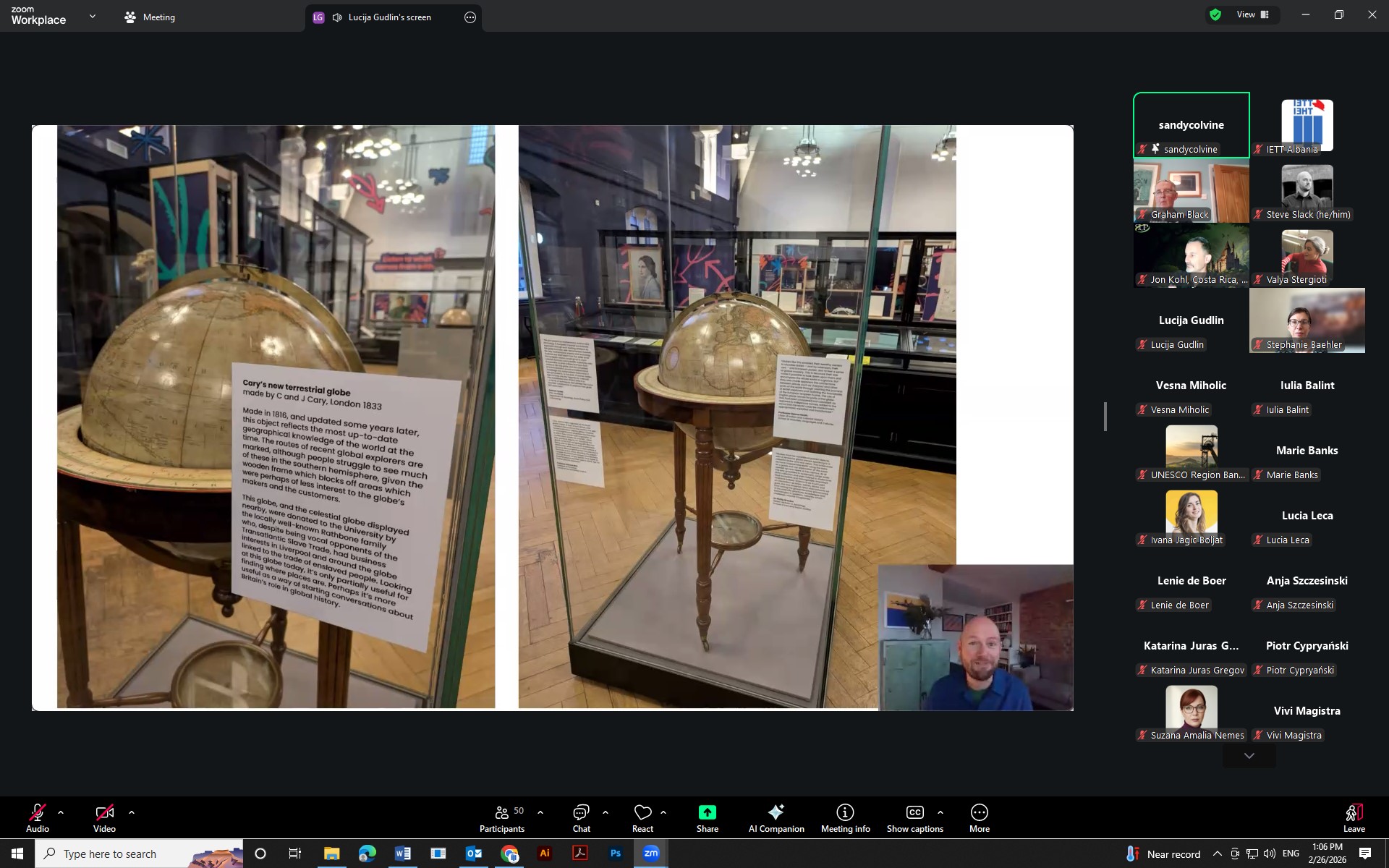Open AI Companion

click(776, 818)
